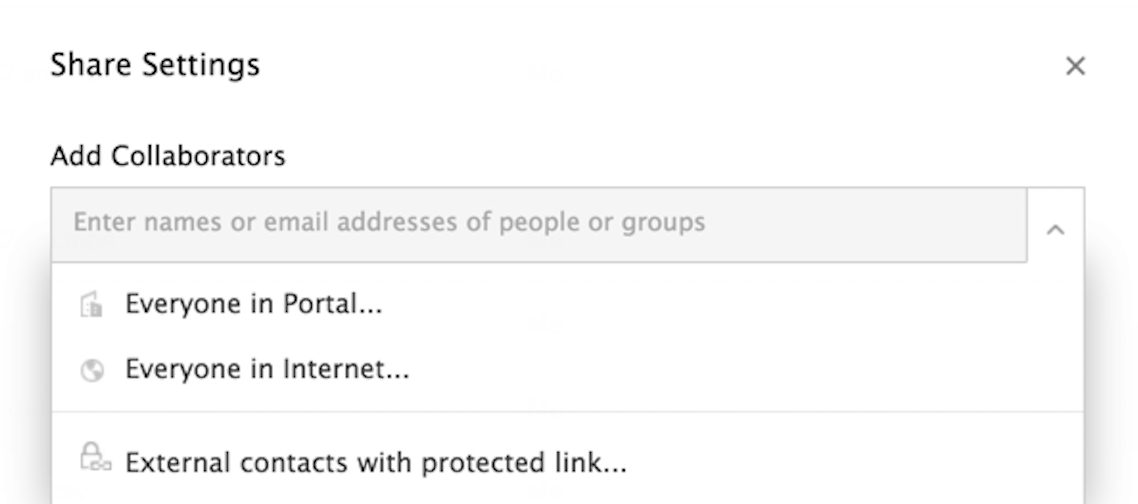1138x504 pixels.
Task: Click the word 'Internet' in the second option
Action: [360, 370]
